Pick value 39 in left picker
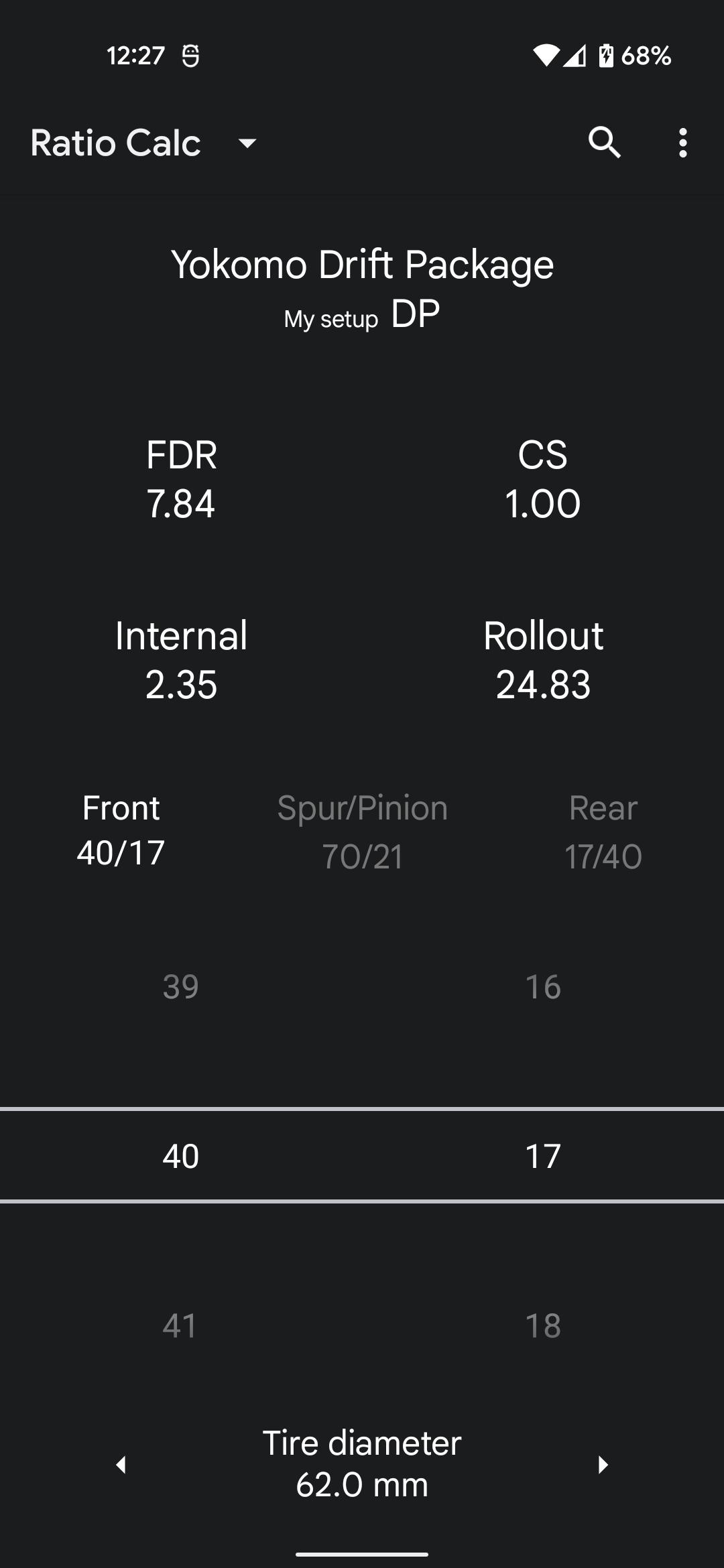Screen dimensions: 724x1568 [181, 986]
